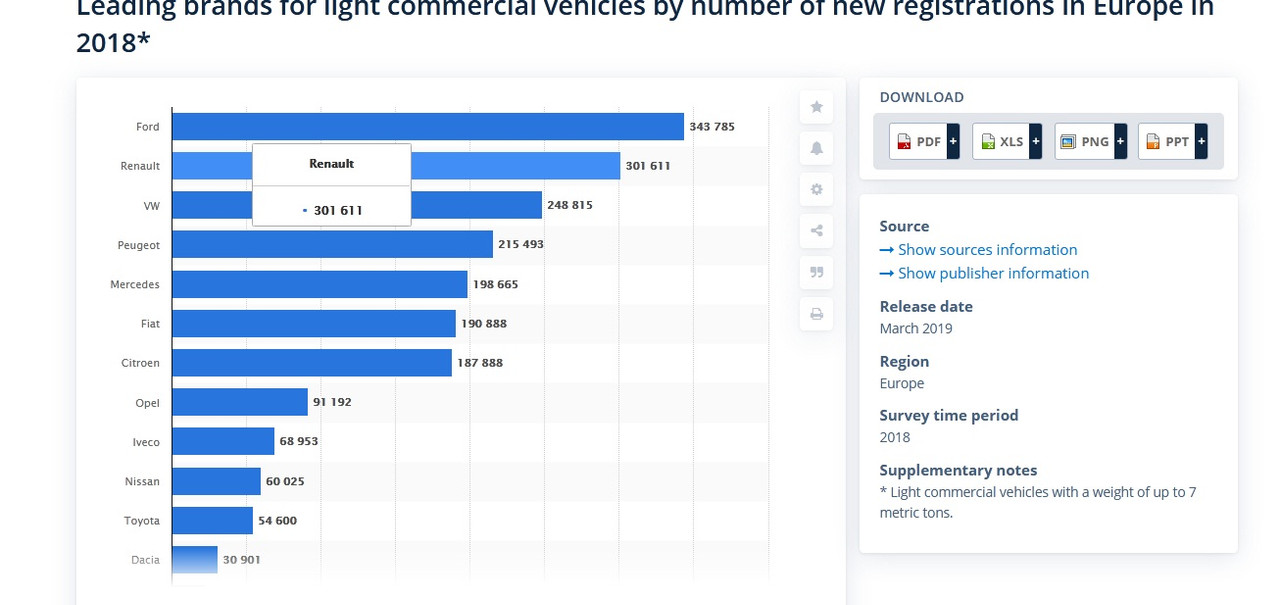The height and width of the screenshot is (605, 1280).
Task: Select the Ford bar in chart
Action: coord(428,127)
